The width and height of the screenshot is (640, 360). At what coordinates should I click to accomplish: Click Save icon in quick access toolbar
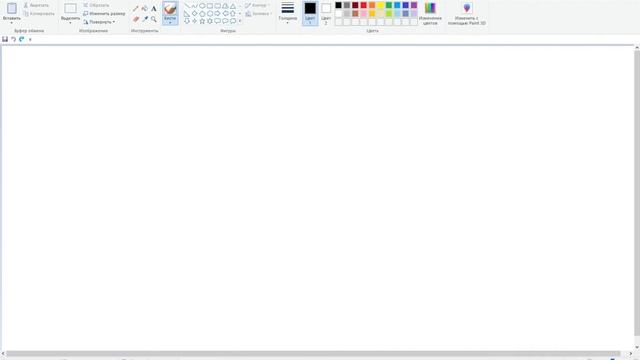click(5, 39)
